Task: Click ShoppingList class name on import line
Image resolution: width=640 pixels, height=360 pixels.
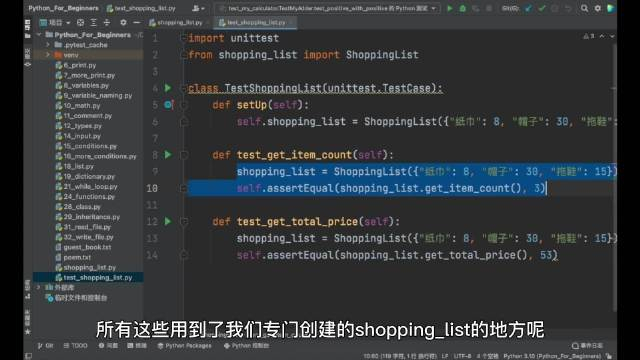Action: [382, 55]
